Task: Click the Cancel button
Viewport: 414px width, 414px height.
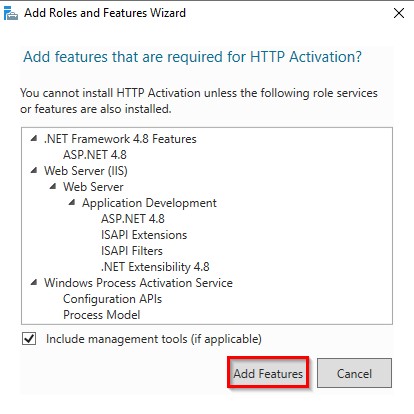Action: point(354,373)
